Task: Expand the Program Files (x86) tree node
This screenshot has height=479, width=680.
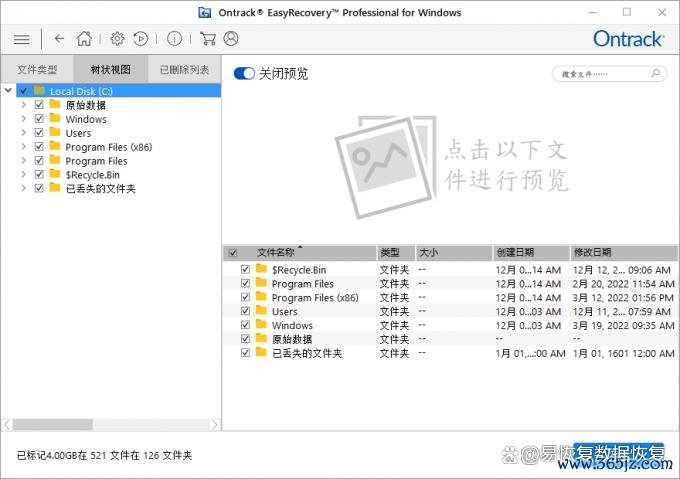Action: pos(23,147)
